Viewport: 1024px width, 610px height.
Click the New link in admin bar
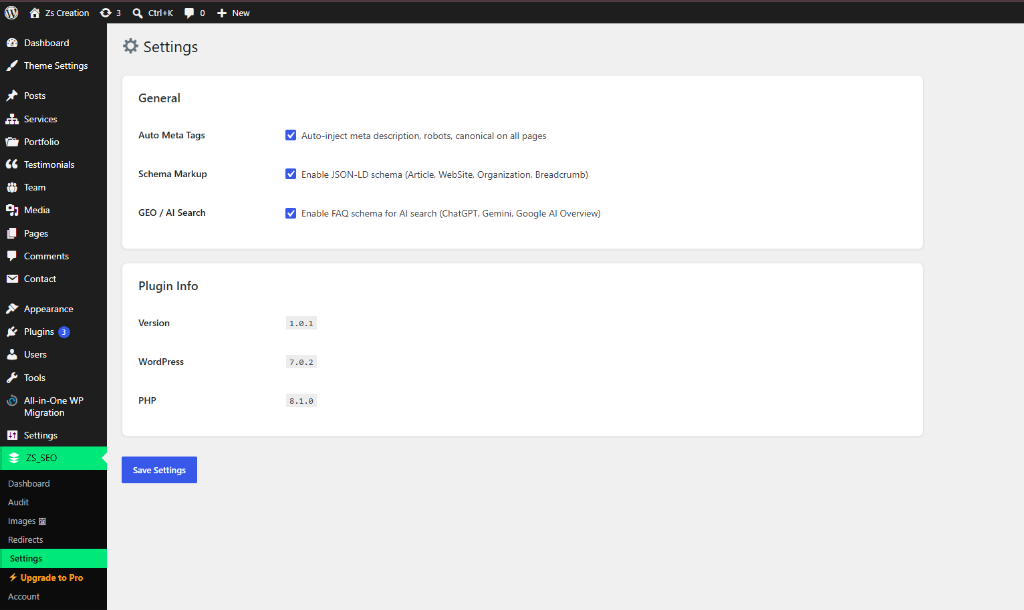(x=241, y=13)
